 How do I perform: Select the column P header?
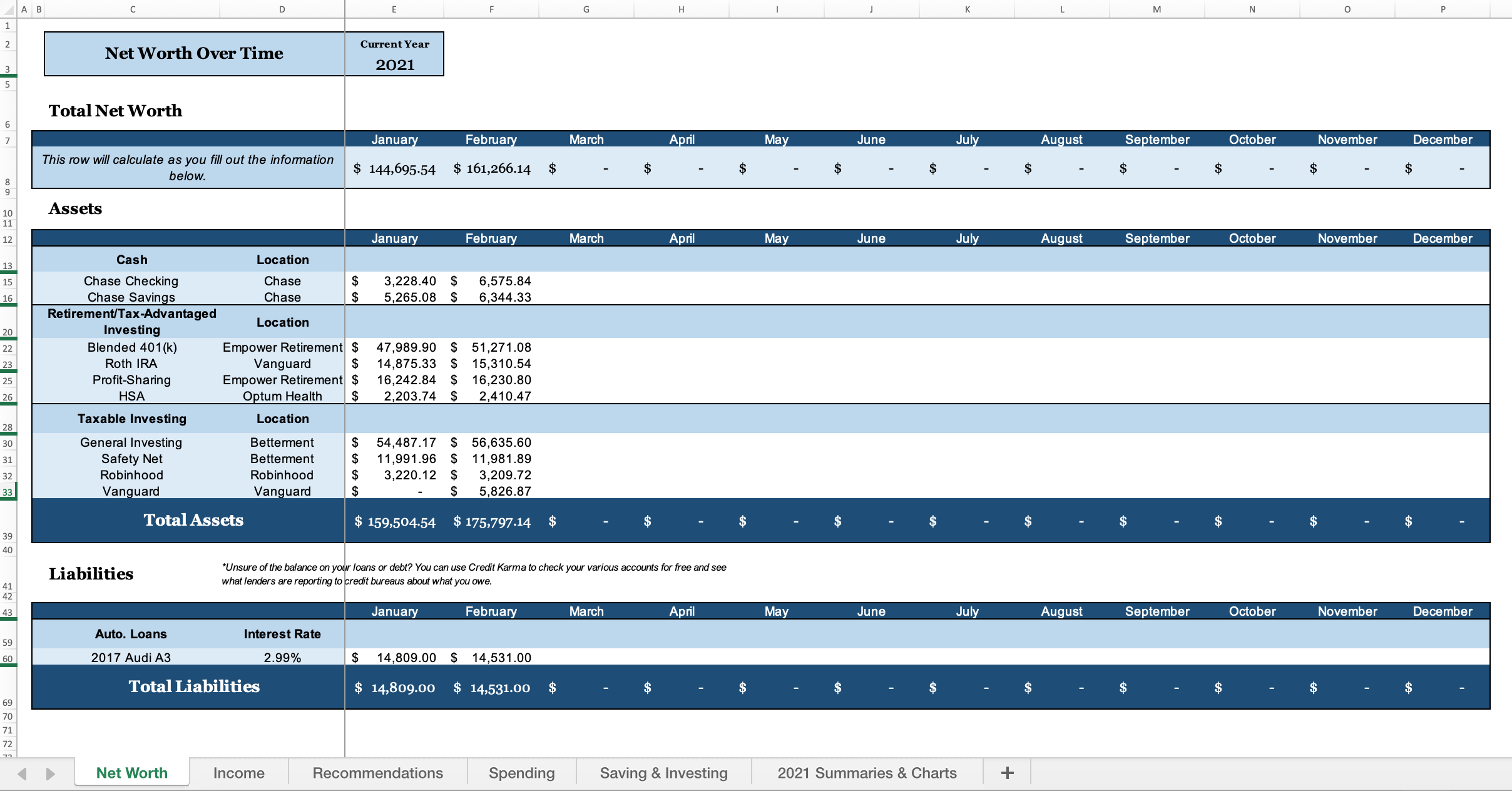click(1443, 9)
